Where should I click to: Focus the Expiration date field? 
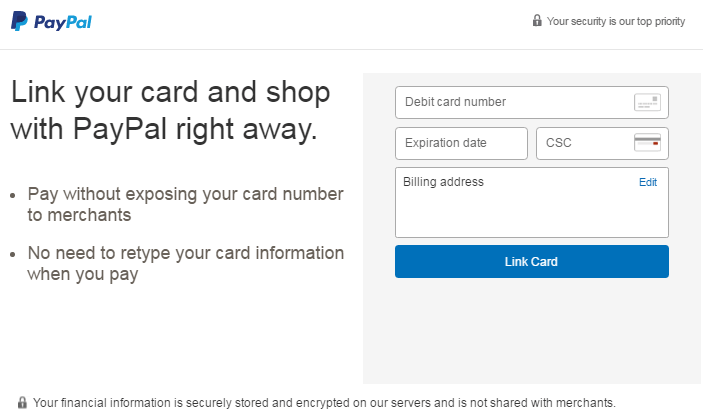461,143
